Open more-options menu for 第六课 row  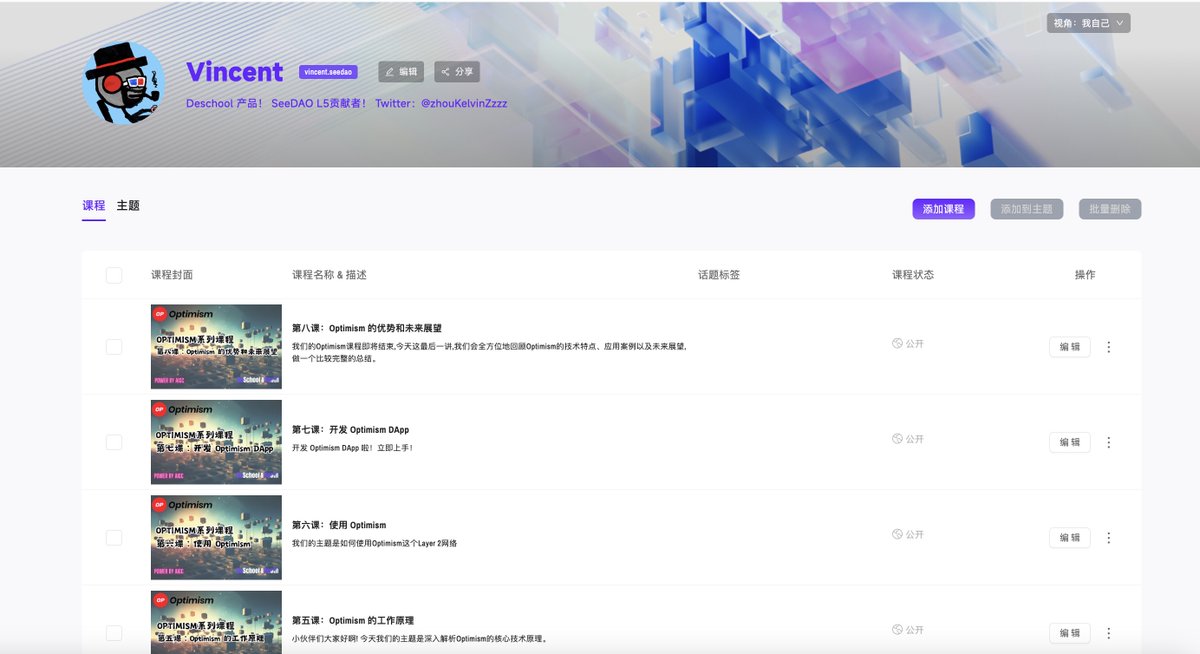[1108, 538]
